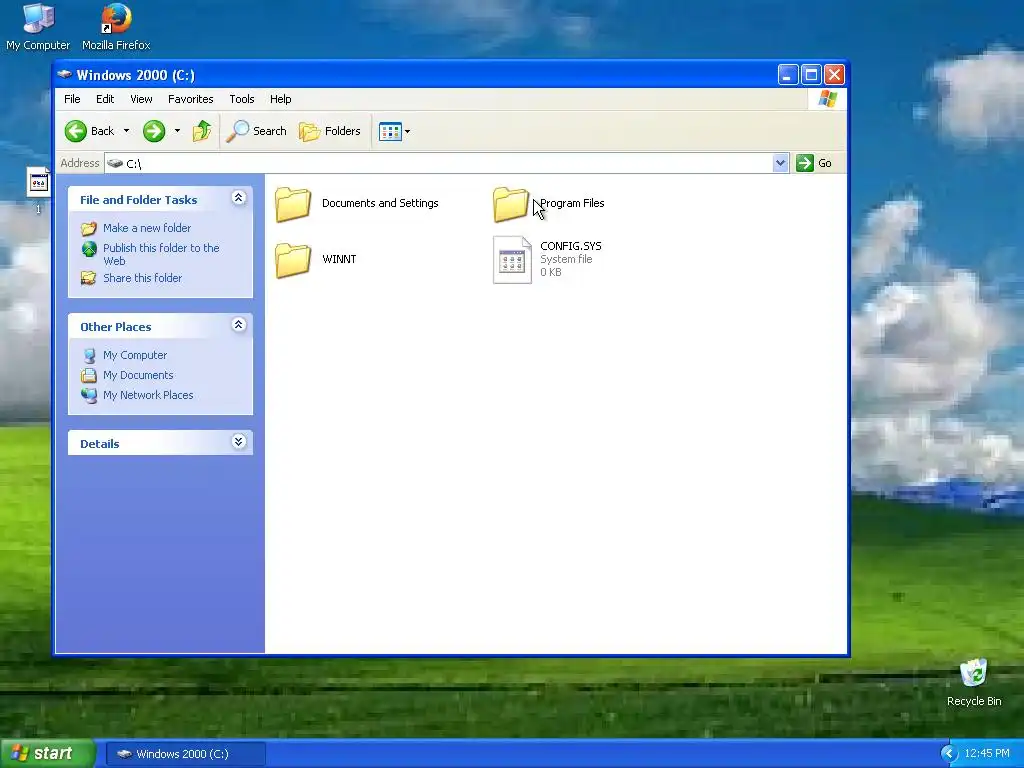The image size is (1024, 768).
Task: Expand the address bar dropdown list
Action: [780, 163]
